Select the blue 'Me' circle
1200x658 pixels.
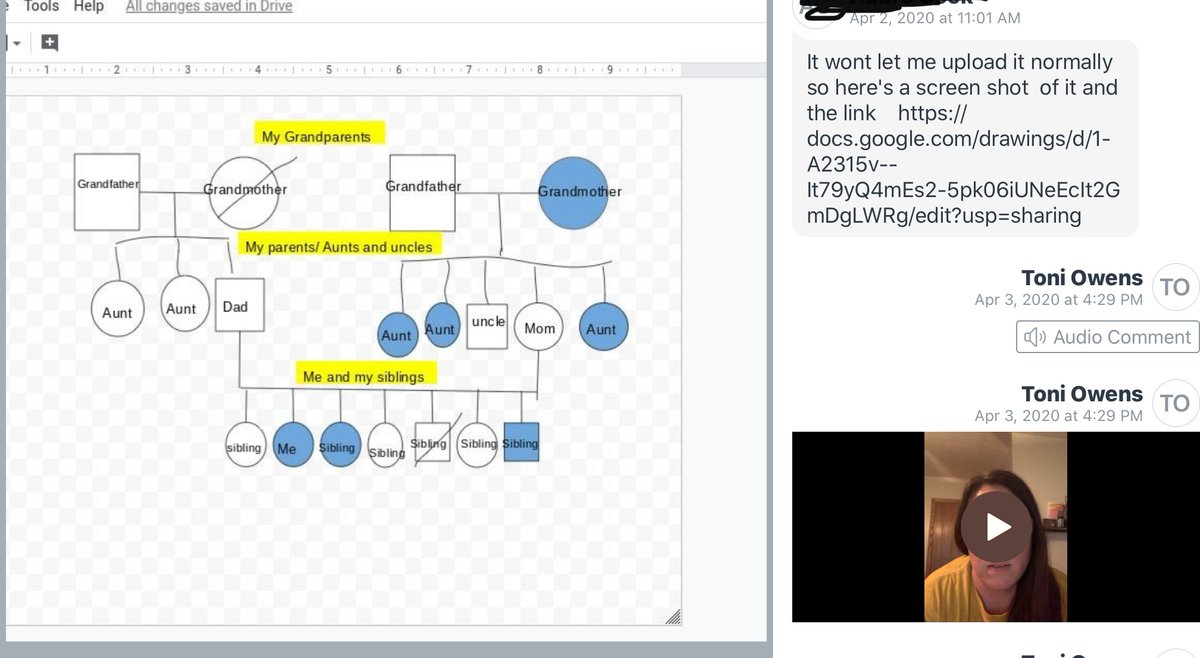click(x=291, y=447)
